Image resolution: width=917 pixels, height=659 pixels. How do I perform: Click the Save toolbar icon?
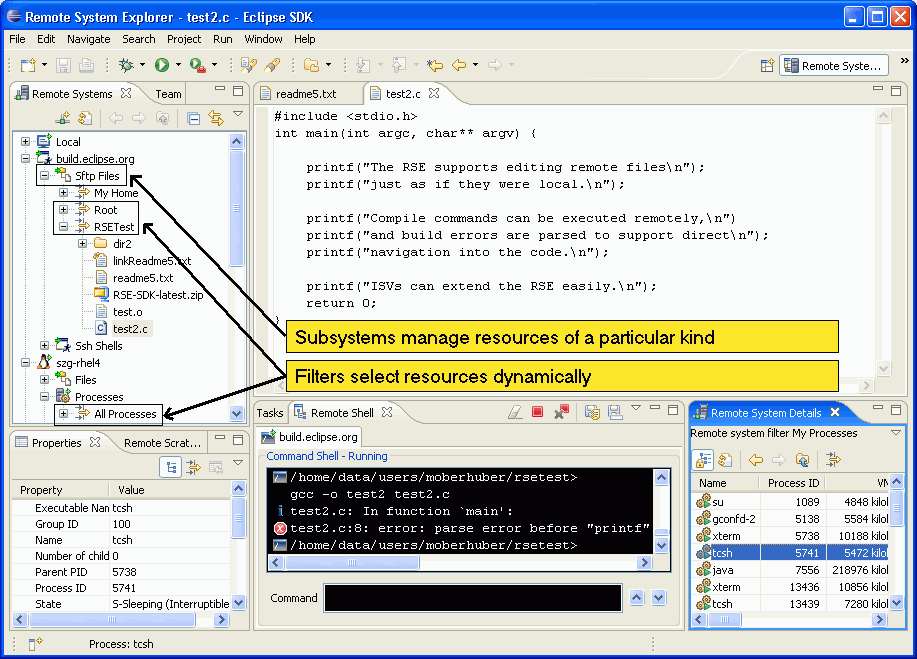(64, 65)
